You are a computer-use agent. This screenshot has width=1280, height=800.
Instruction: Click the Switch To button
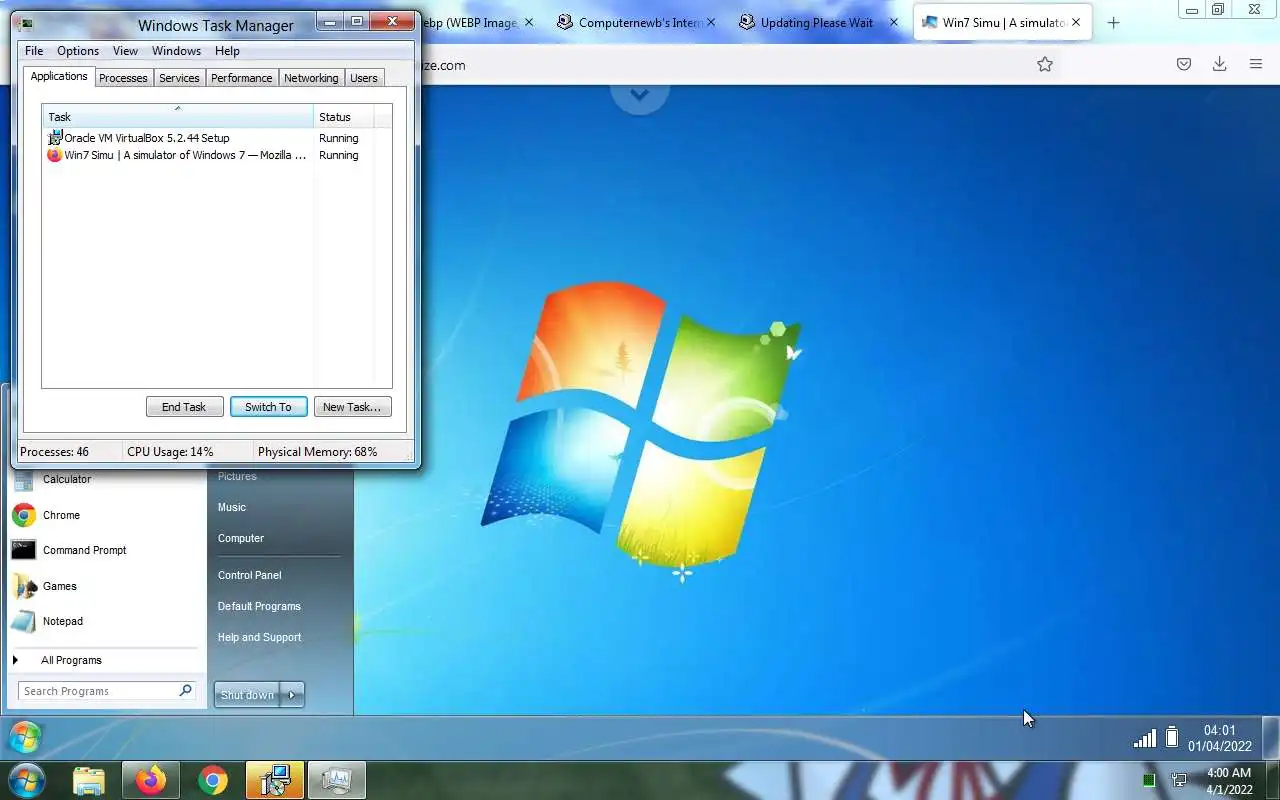268,407
